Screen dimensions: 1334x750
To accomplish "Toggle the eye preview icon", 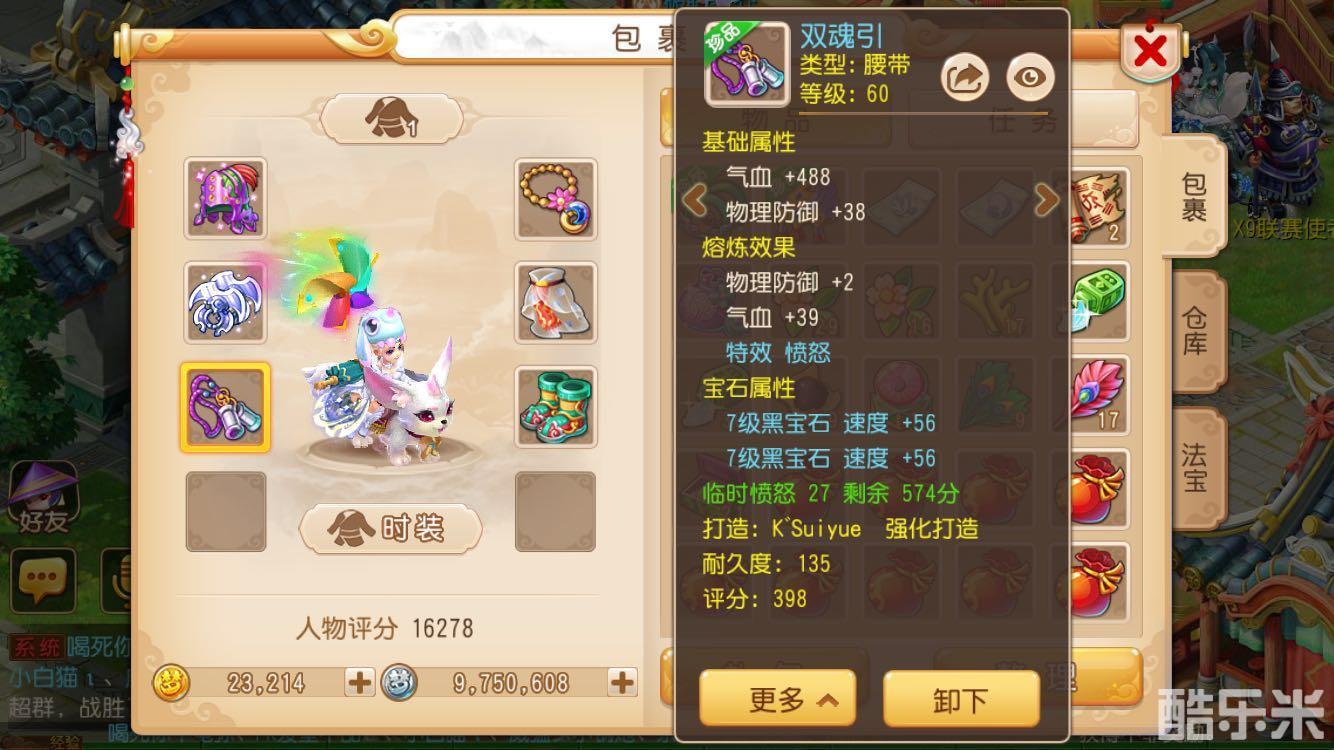I will (x=1030, y=78).
